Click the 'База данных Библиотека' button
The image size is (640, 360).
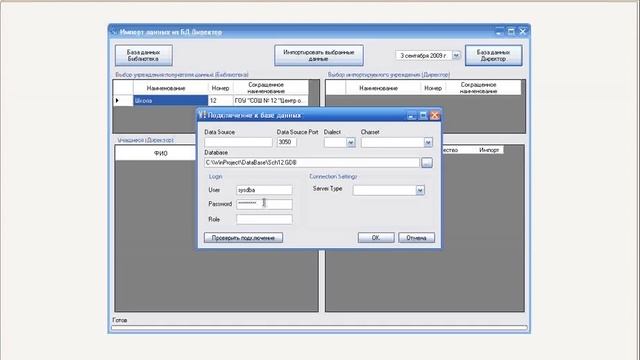144,56
